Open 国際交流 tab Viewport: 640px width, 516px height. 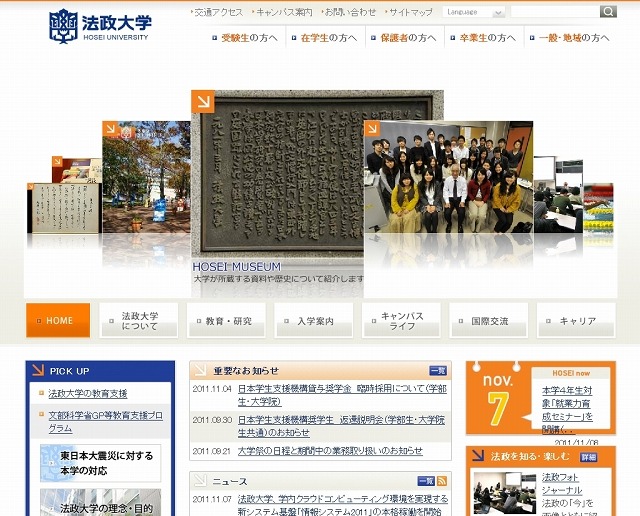point(488,320)
